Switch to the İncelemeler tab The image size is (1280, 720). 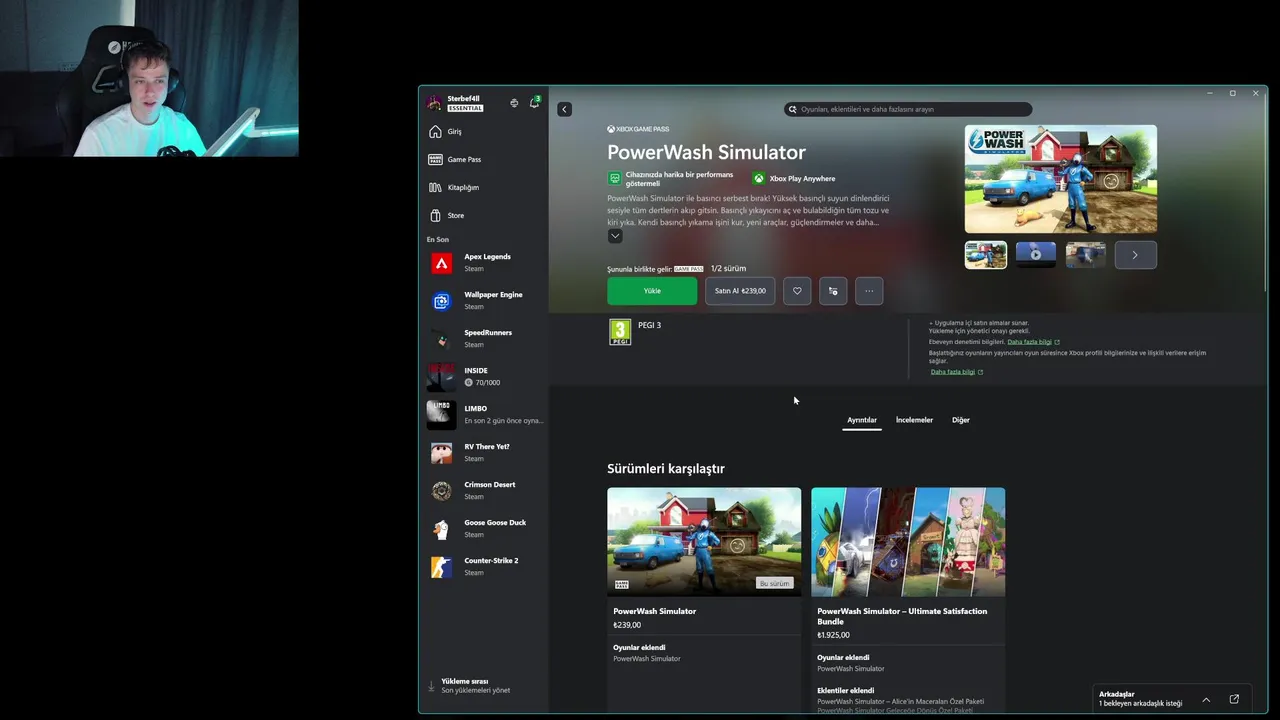[x=914, y=420]
